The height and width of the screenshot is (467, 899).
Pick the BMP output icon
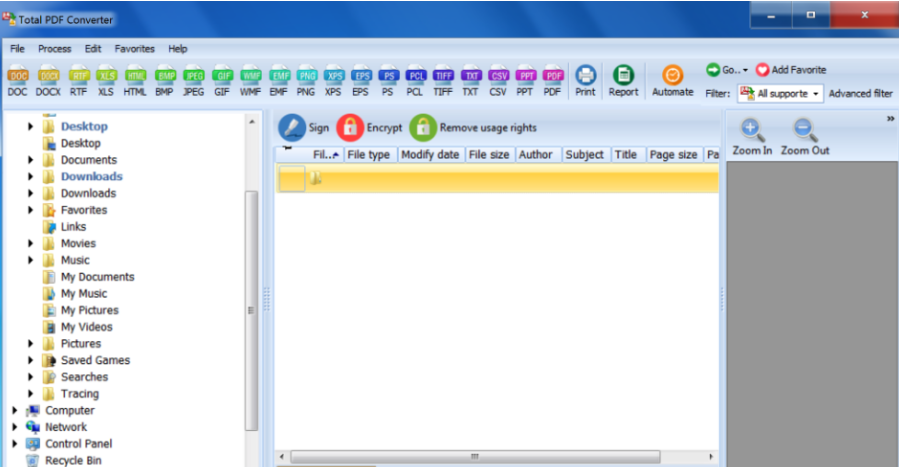pos(165,81)
